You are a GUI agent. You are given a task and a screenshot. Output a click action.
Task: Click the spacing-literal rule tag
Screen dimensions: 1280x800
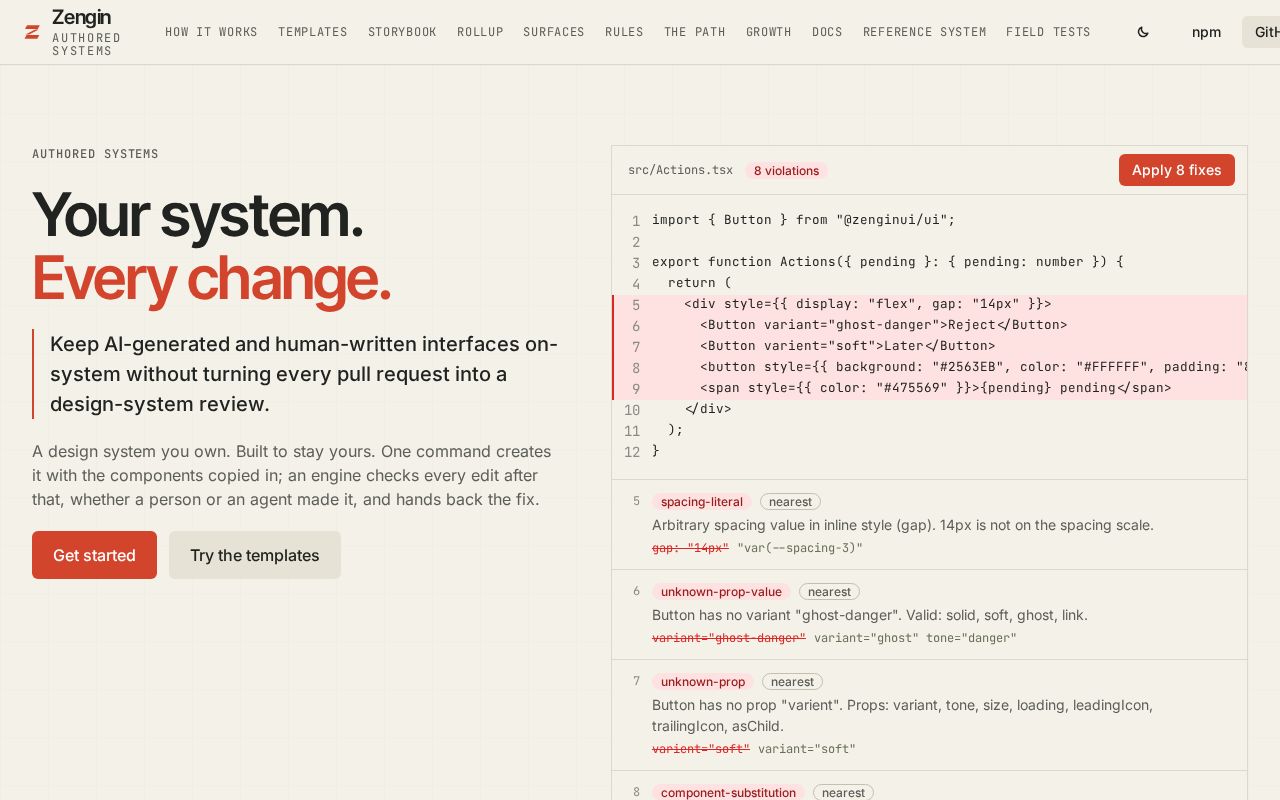coord(701,502)
